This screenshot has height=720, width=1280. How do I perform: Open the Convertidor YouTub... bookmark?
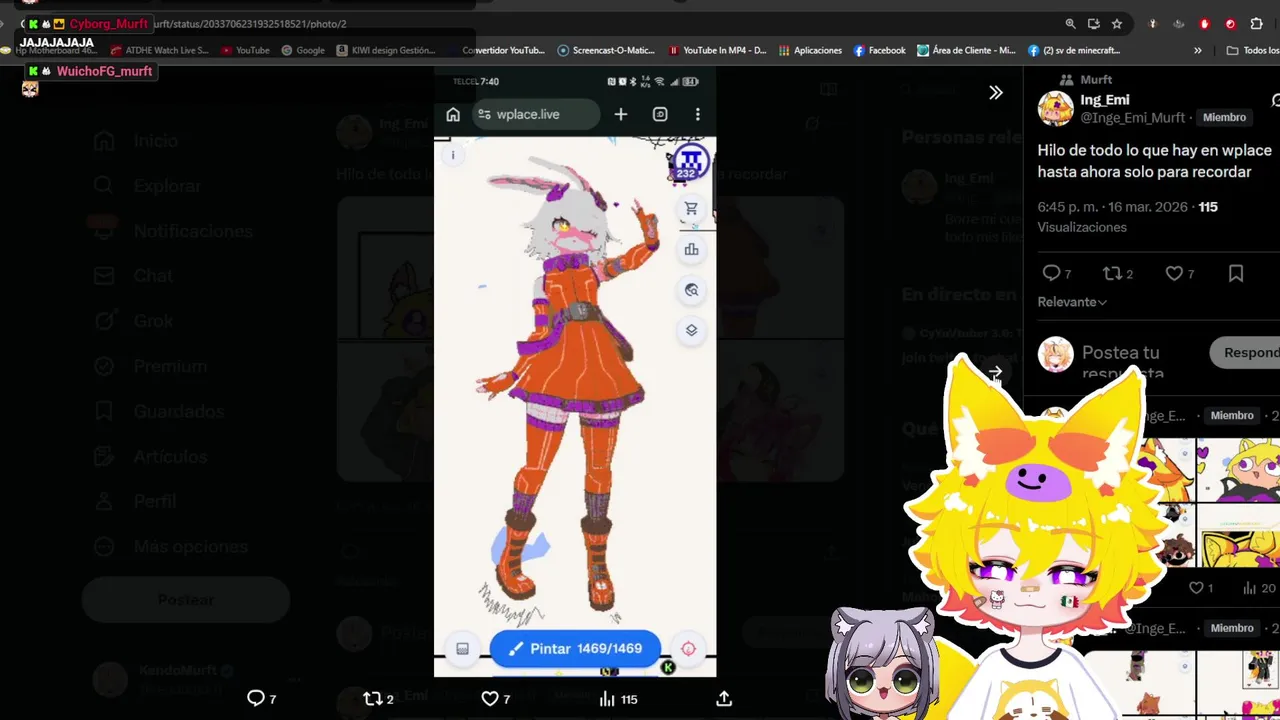point(503,50)
